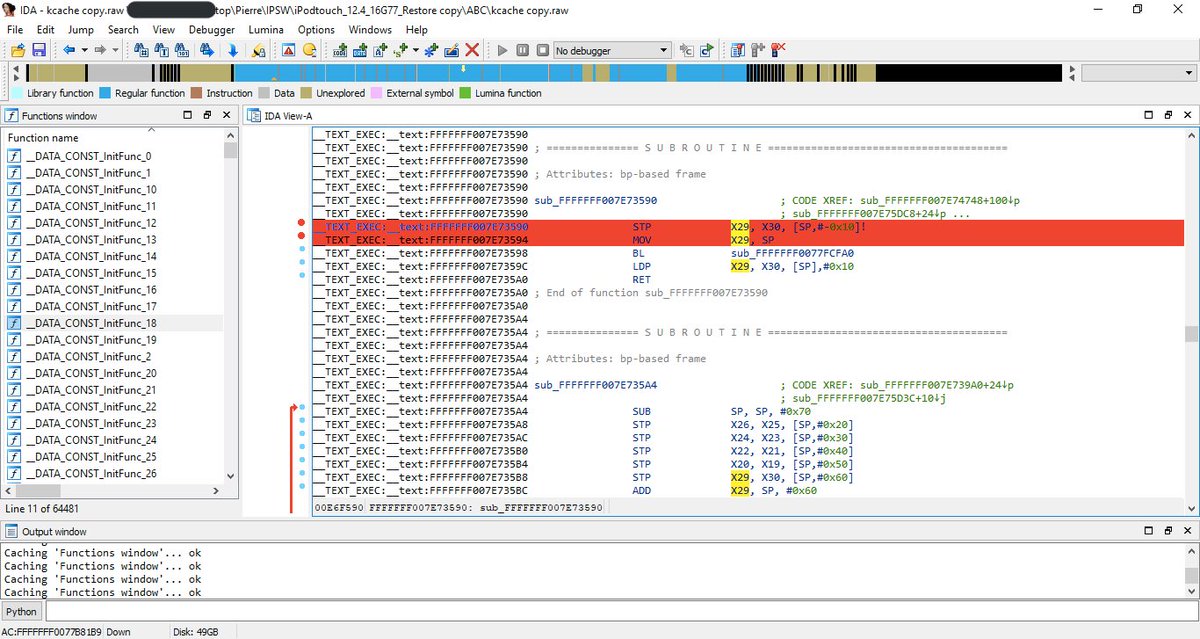Follow the sub_FFFFFFF0077FCFA0 call target
This screenshot has height=639, width=1200.
pyautogui.click(x=792, y=253)
